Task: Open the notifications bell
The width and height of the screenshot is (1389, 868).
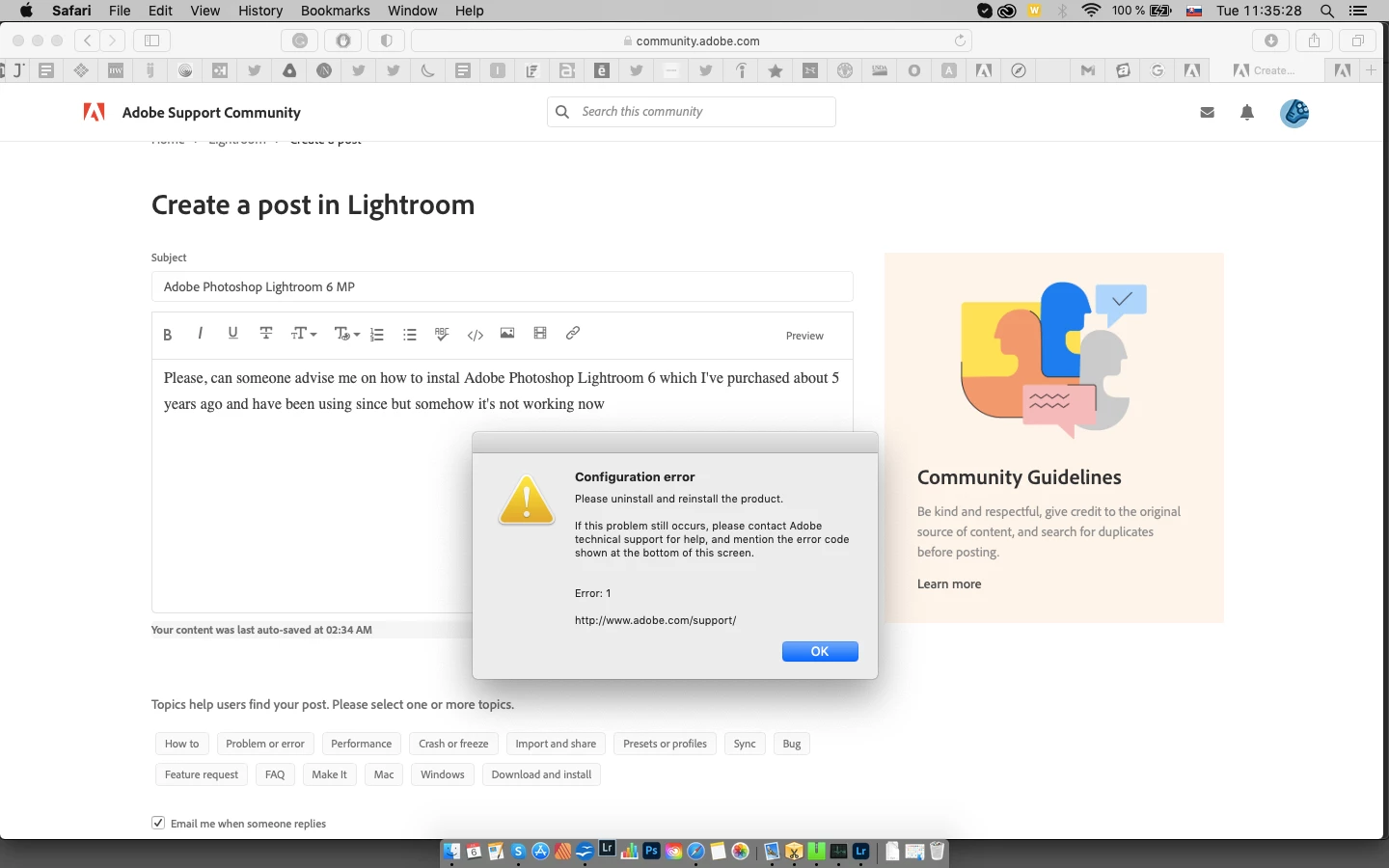Action: [x=1247, y=113]
